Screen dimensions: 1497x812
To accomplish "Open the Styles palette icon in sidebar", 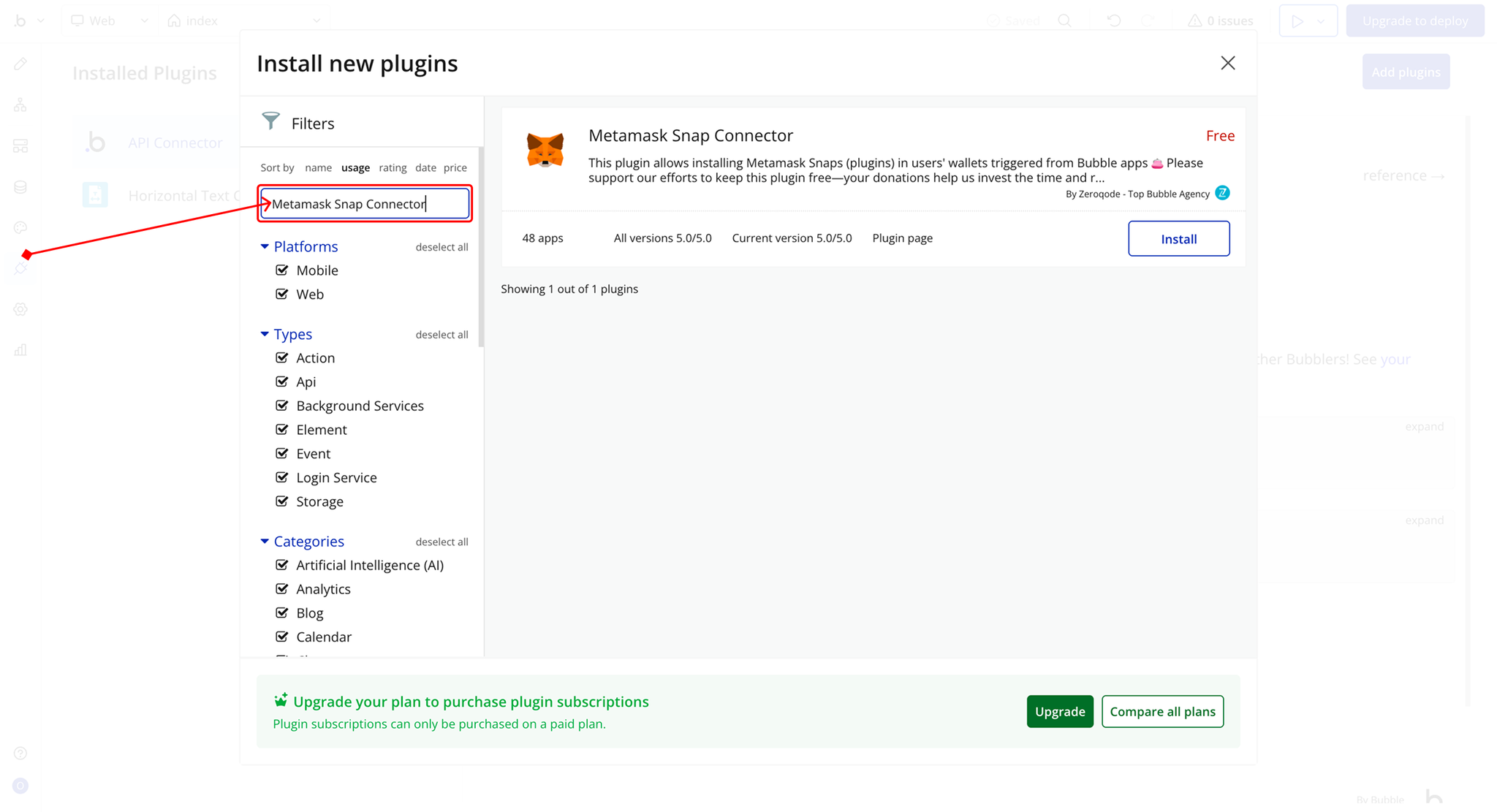I will click(x=20, y=228).
